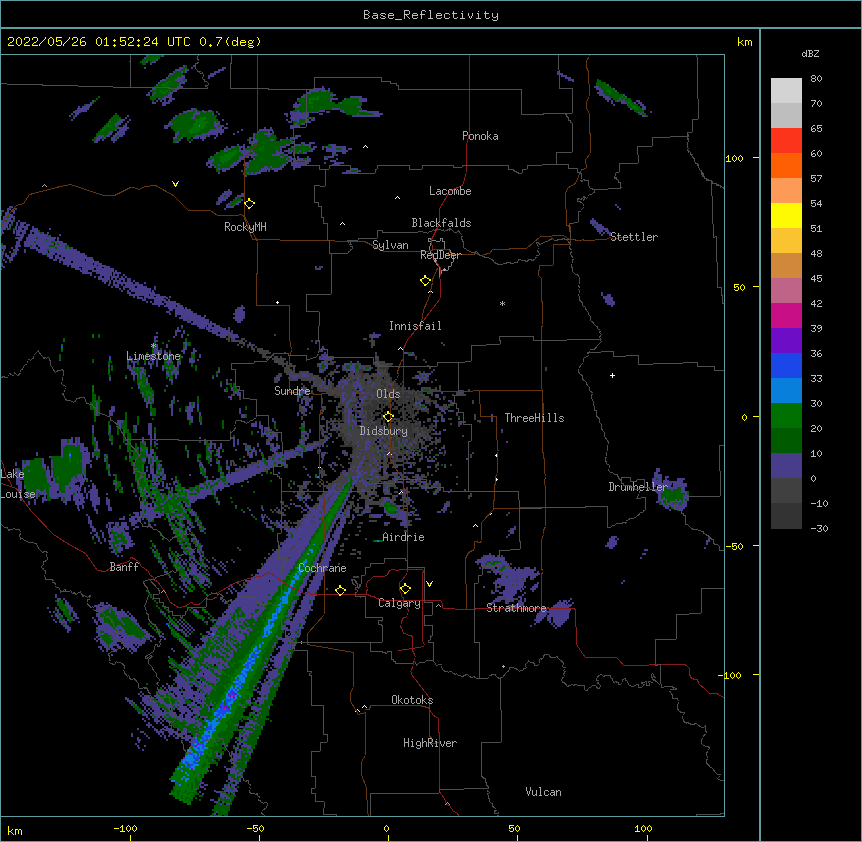The height and width of the screenshot is (842, 862).
Task: Select the Blackfalds label
Action: click(x=441, y=223)
